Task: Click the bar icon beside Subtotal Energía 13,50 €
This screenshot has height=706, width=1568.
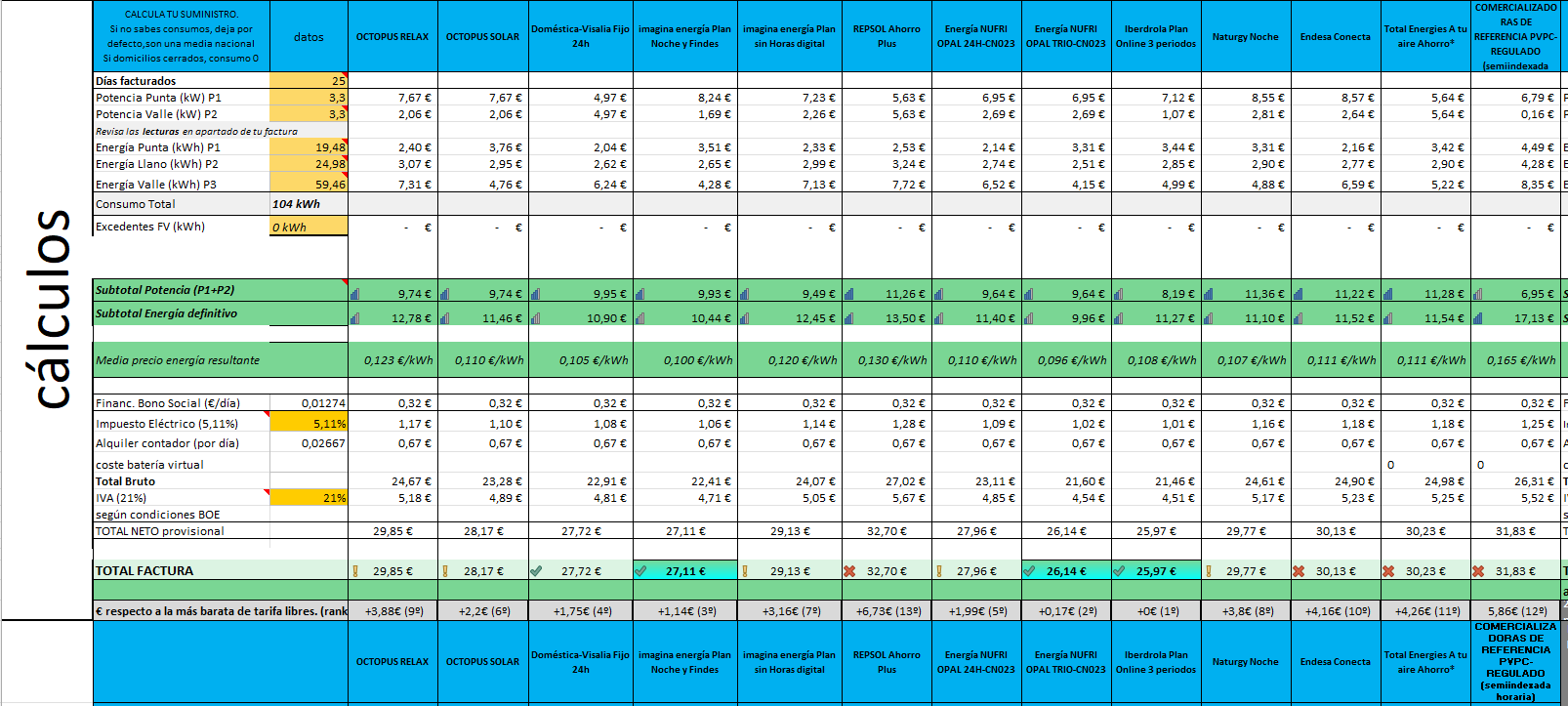Action: click(849, 317)
